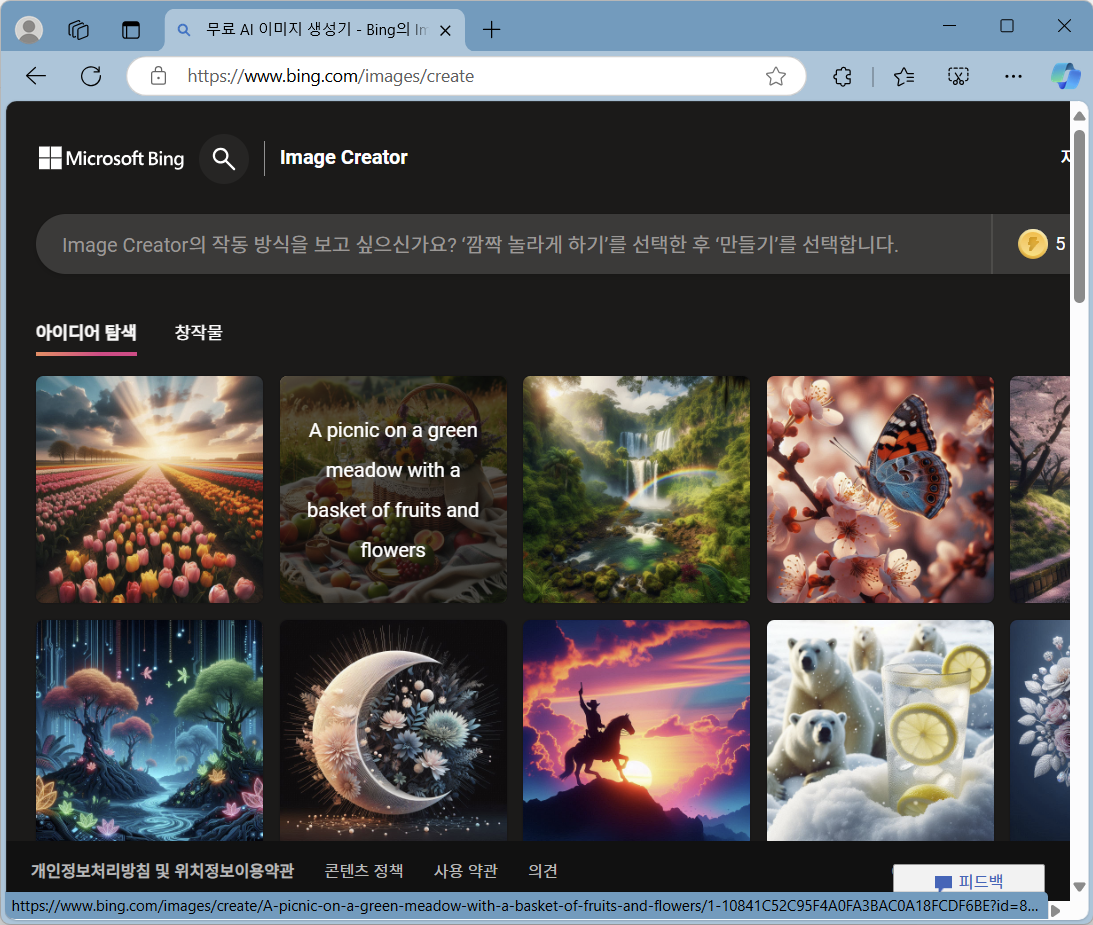Screen dimensions: 1093x925
Task: Navigate back with the arrow icon
Action: [36, 76]
